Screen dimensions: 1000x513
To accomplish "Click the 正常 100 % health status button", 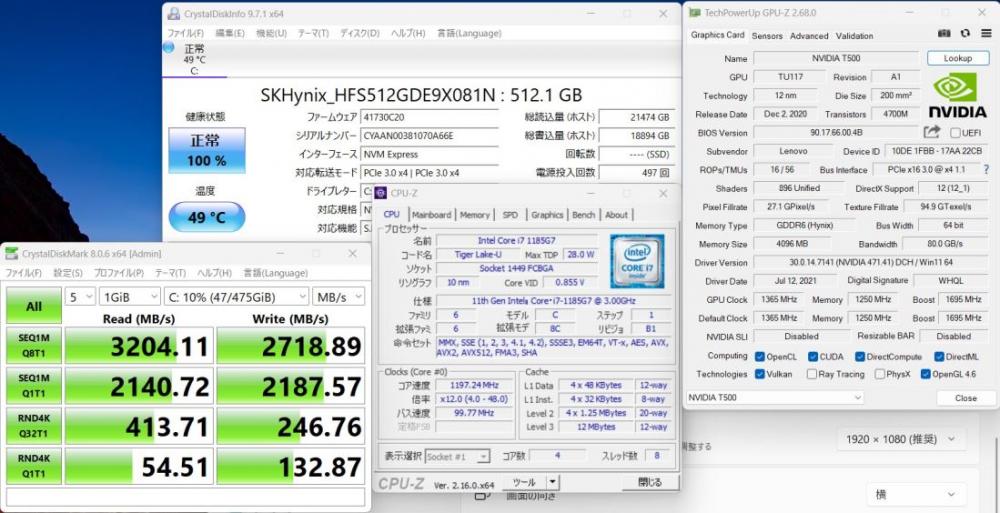I will [x=207, y=150].
